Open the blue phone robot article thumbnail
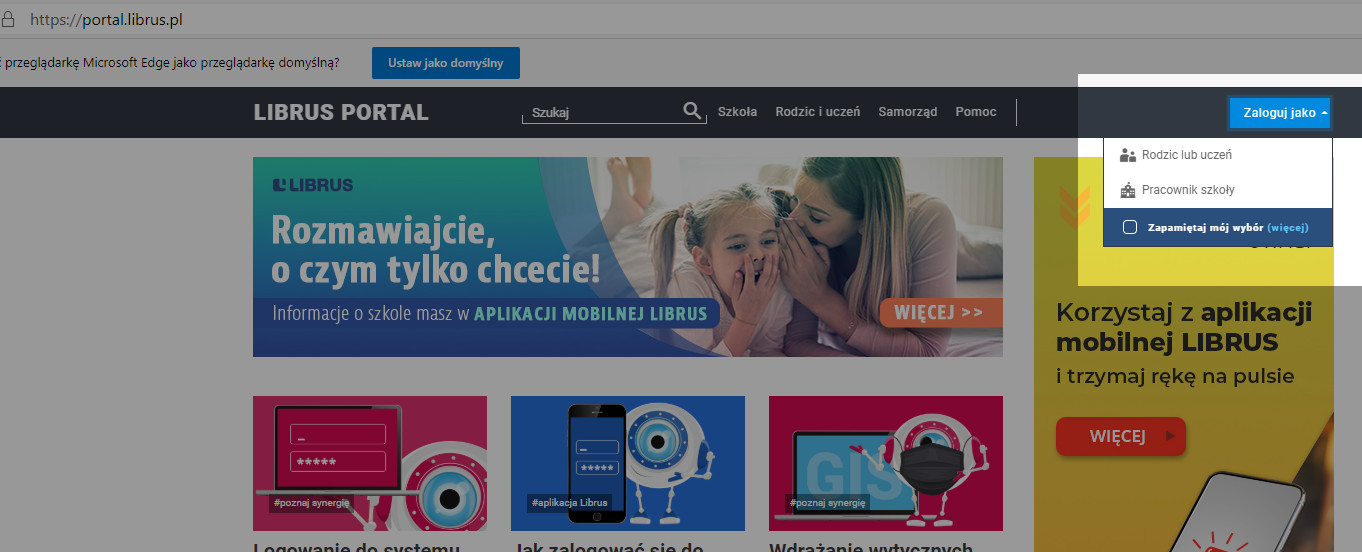The height and width of the screenshot is (552, 1362). point(628,463)
